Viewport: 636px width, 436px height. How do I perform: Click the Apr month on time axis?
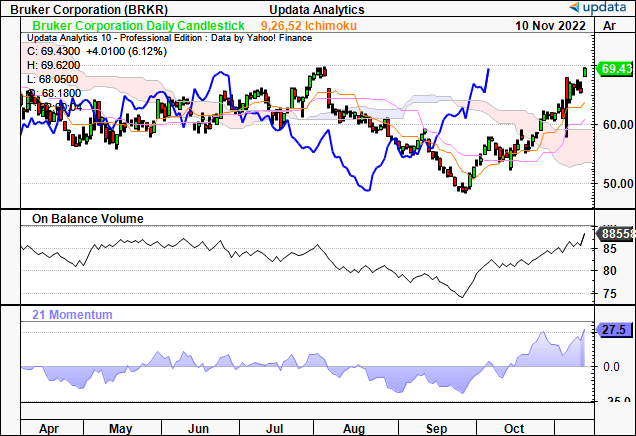point(49,429)
